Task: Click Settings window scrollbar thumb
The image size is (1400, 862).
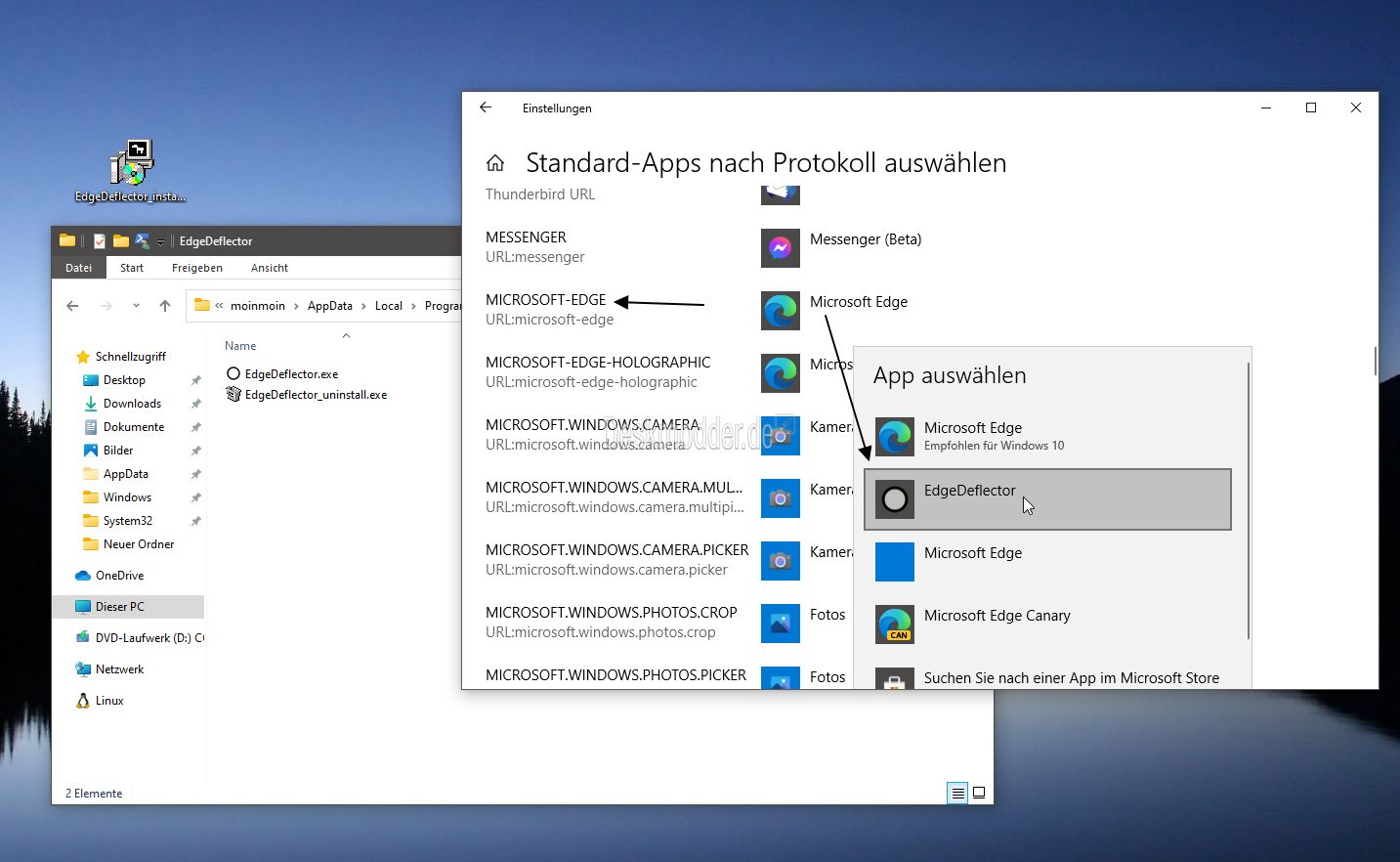Action: (x=1375, y=361)
